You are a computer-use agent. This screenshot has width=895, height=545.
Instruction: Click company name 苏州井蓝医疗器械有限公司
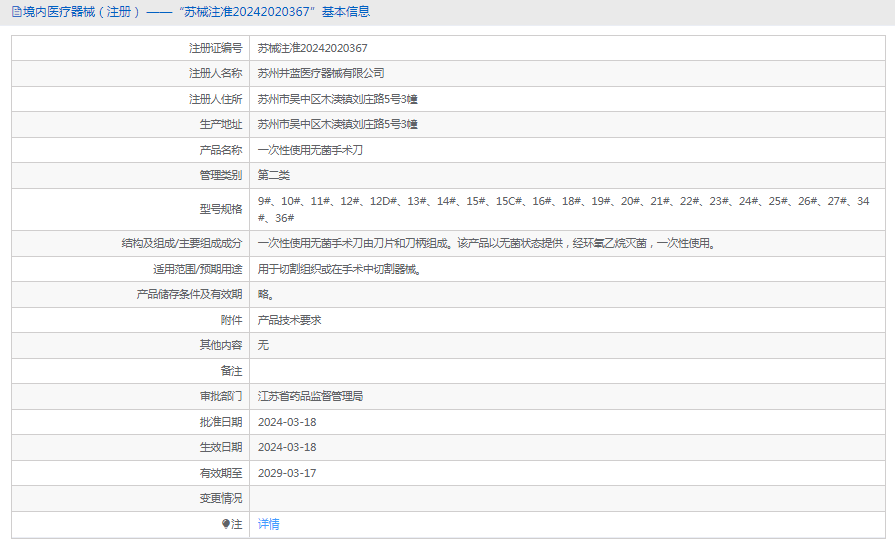tap(321, 73)
